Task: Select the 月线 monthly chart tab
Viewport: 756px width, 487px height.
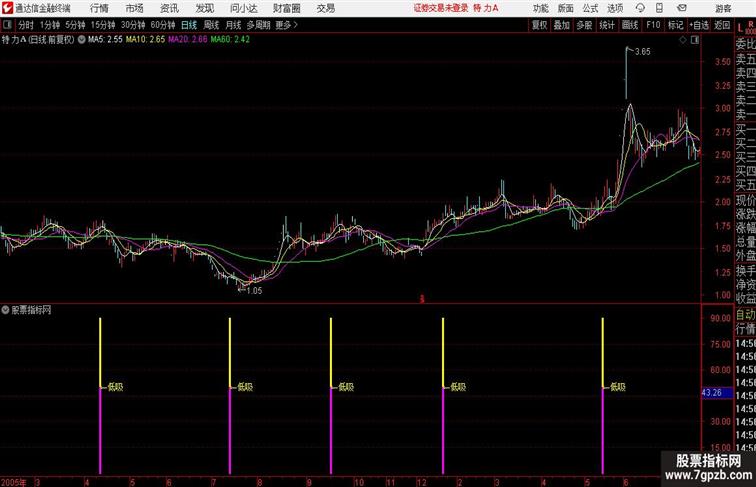Action: tap(233, 25)
